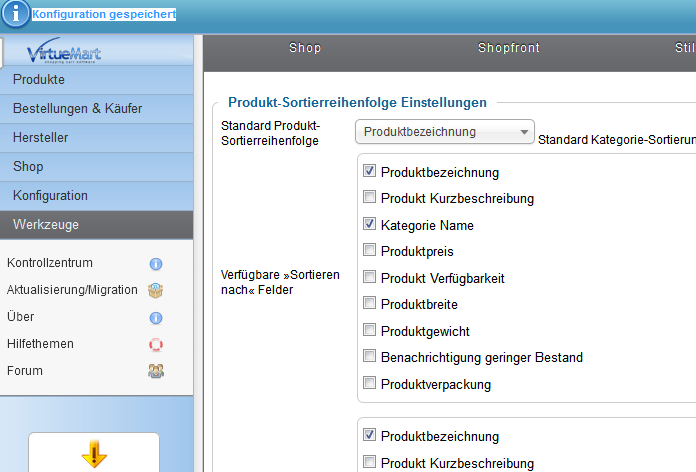Click the blue info notification icon
Viewport: 696px width, 472px height.
pos(15,16)
